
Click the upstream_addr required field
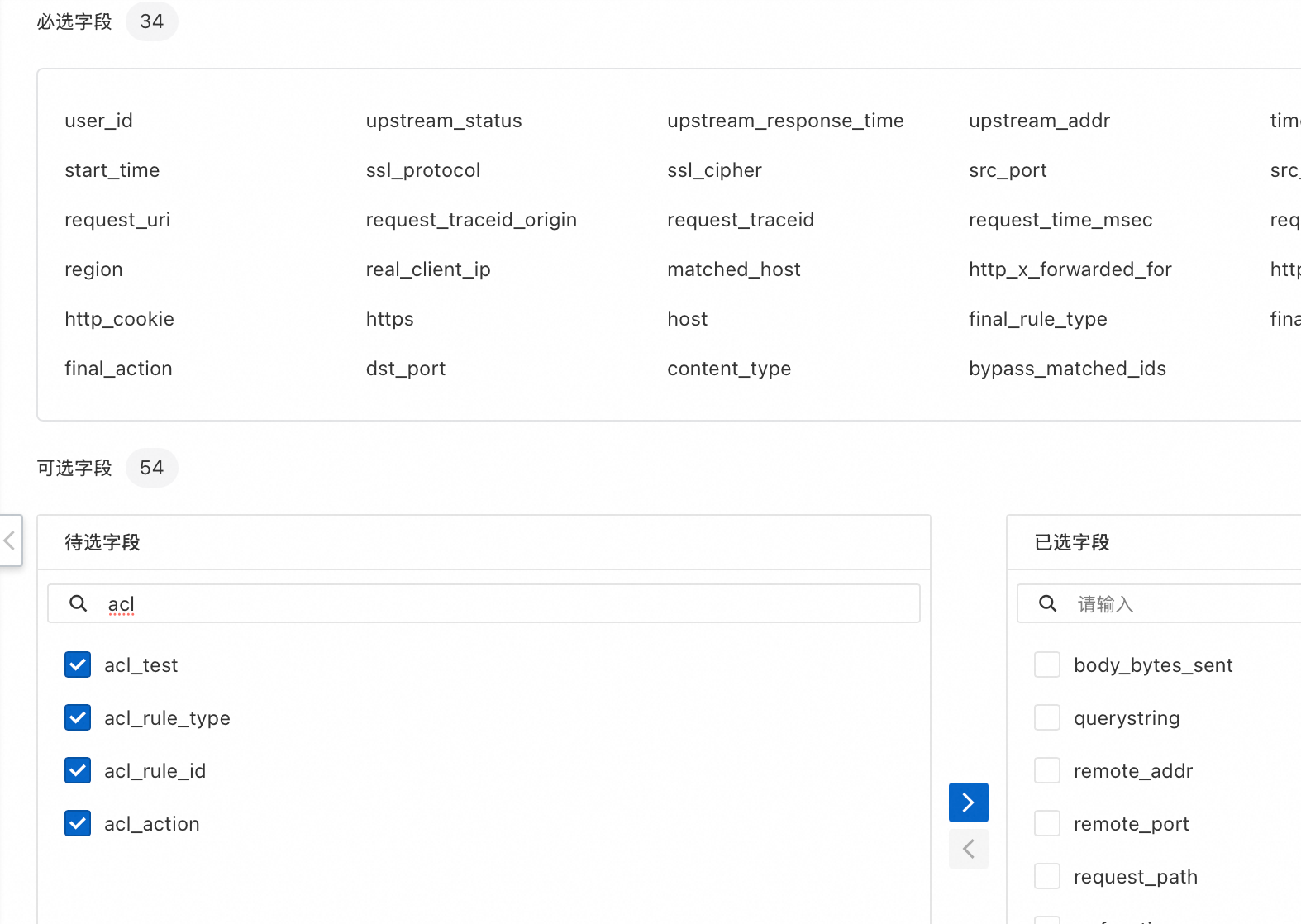[x=1039, y=121]
